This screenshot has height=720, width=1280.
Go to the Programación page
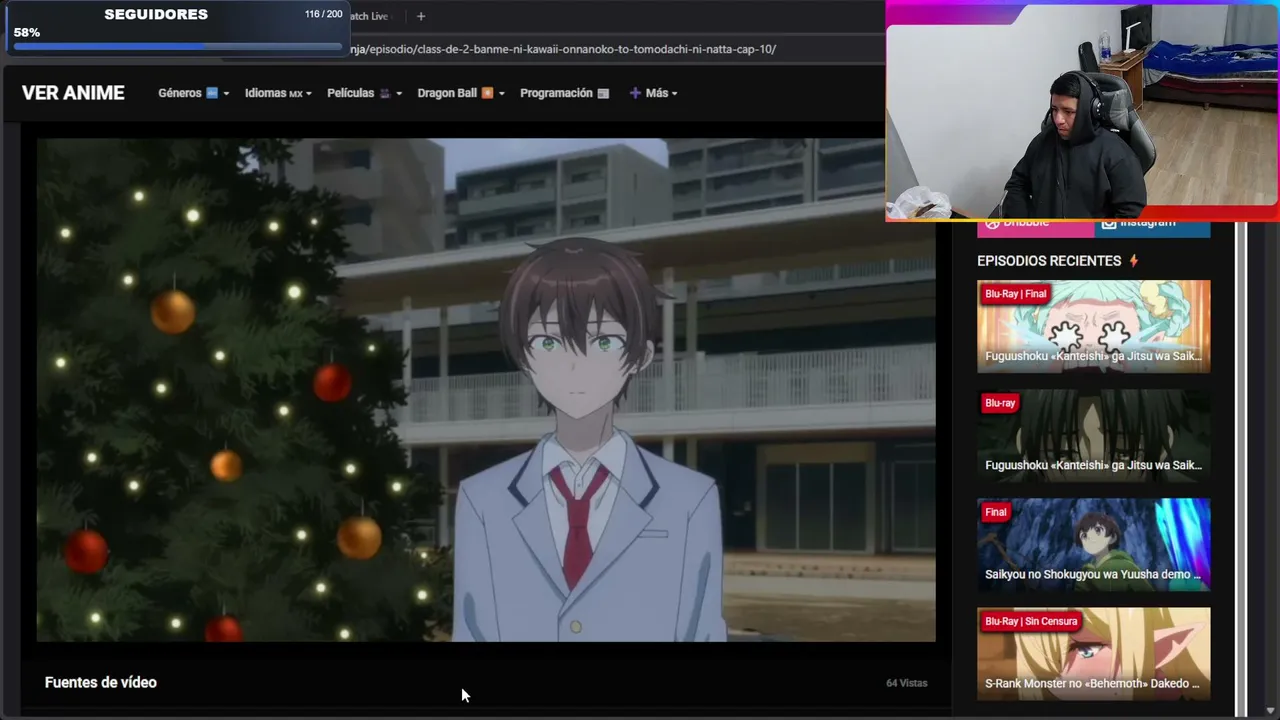565,93
